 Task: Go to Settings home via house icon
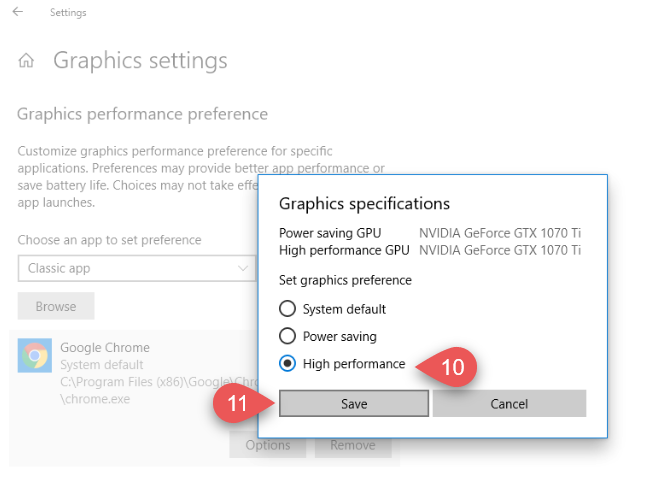pyautogui.click(x=26, y=61)
